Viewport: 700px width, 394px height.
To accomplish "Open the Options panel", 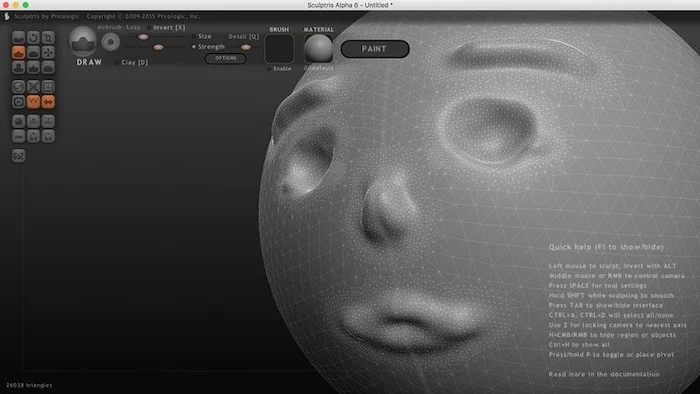I will [x=225, y=58].
